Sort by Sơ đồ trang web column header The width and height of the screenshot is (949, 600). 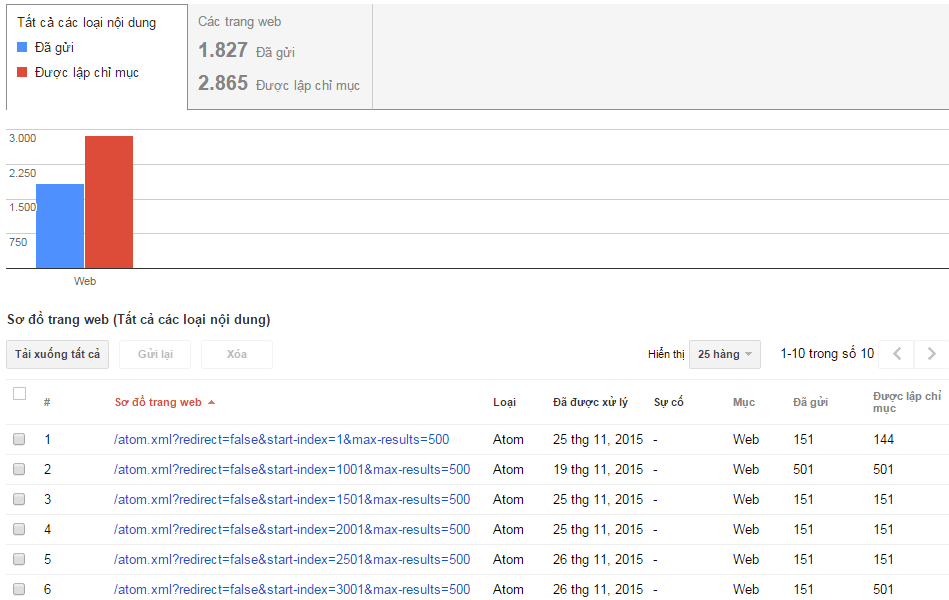pyautogui.click(x=158, y=403)
